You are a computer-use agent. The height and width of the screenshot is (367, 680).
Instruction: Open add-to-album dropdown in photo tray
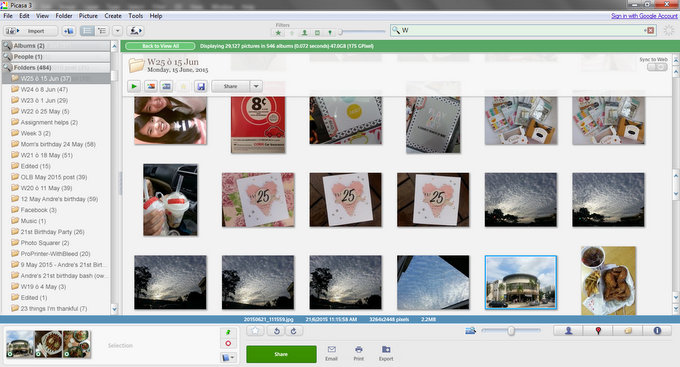coord(228,358)
